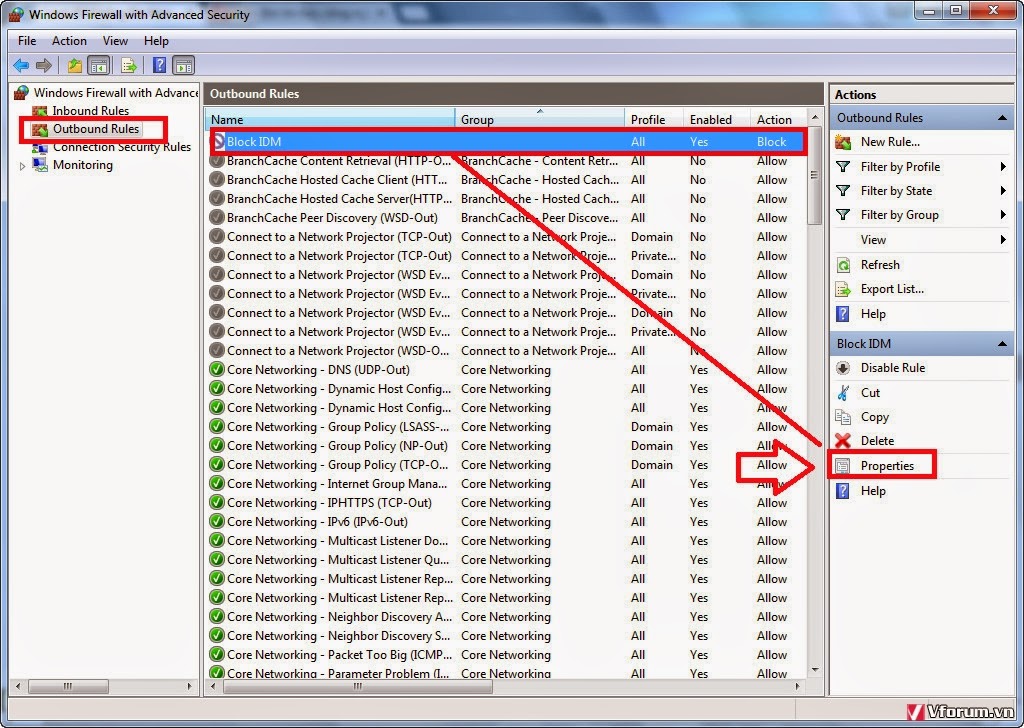Viewport: 1024px width, 728px height.
Task: Sort rules by the Action column header
Action: (778, 119)
